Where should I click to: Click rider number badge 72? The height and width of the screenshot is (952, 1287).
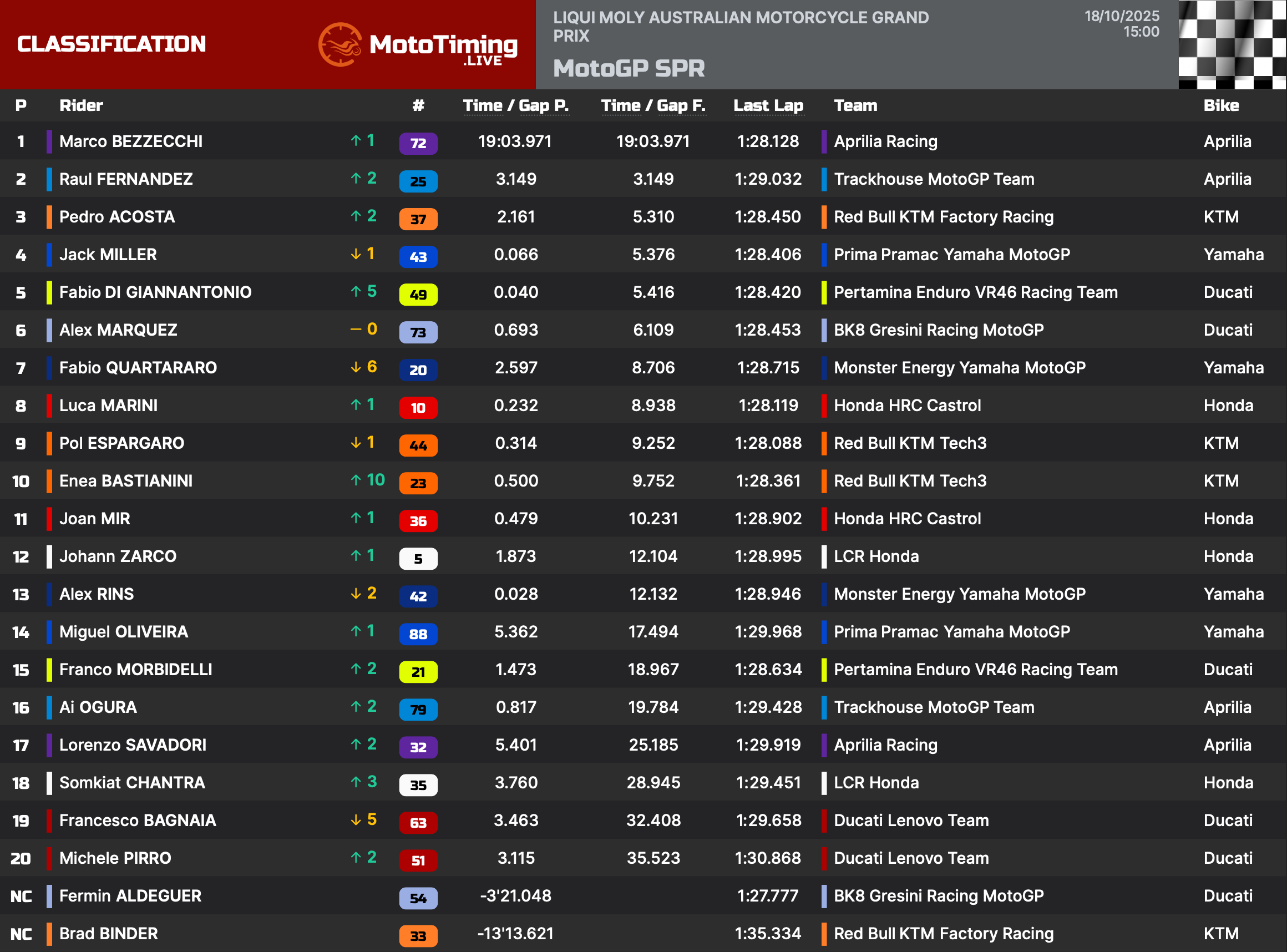[418, 143]
